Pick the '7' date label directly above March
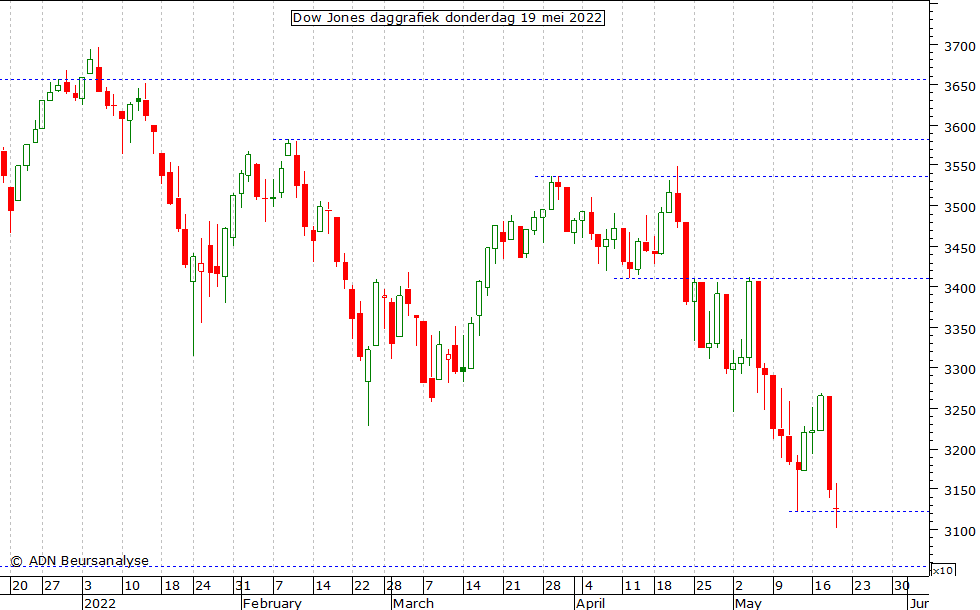Viewport: 980px width, 610px height. 429,586
